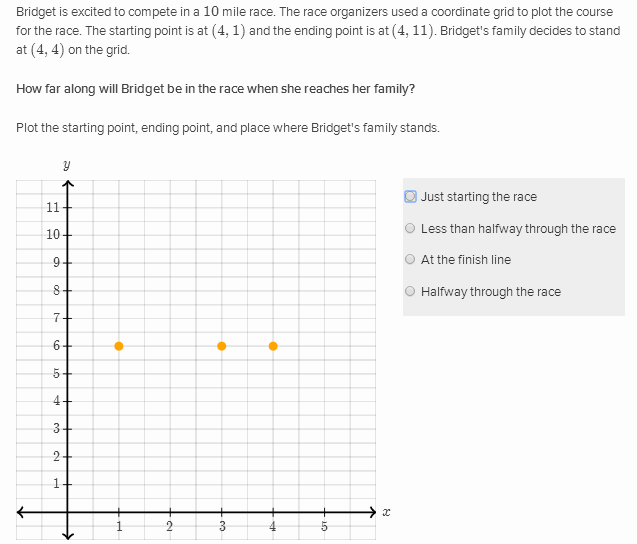637x544 pixels.
Task: Click the orange point at x equals 3
Action: coord(222,346)
